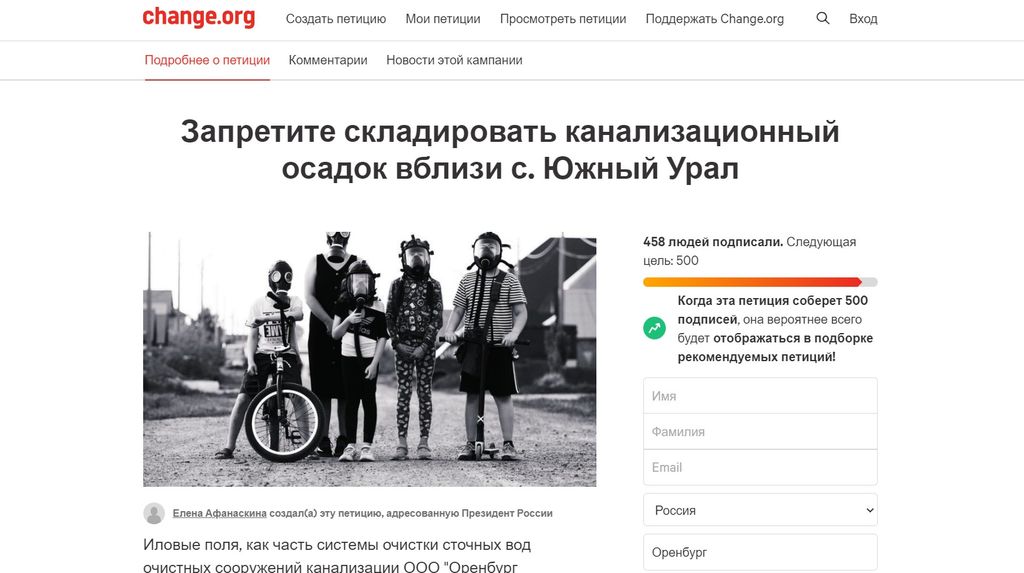The width and height of the screenshot is (1024, 573).
Task: Open search with the magnifier icon
Action: tap(823, 18)
